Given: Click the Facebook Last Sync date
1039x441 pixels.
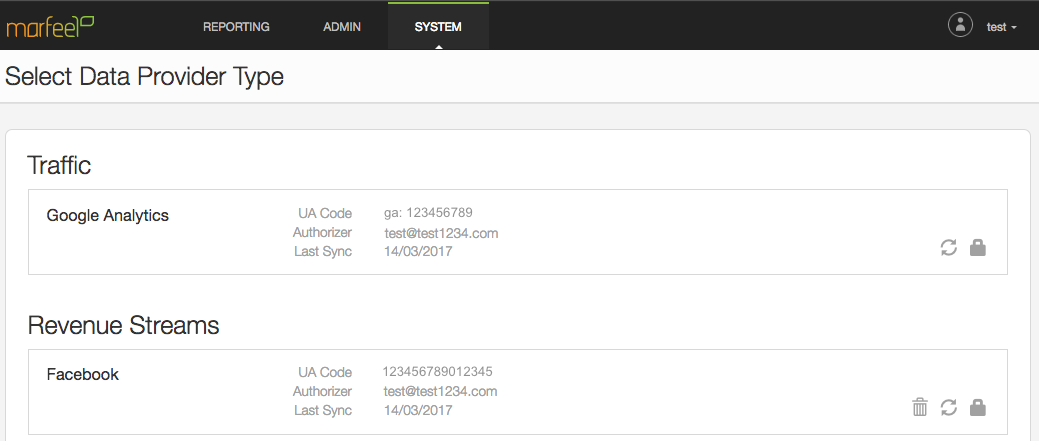Looking at the screenshot, I should click(418, 411).
